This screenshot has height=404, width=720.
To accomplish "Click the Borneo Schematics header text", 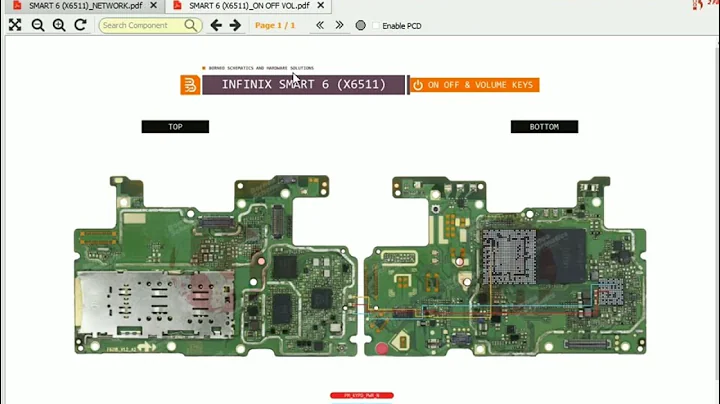I will tap(261, 68).
